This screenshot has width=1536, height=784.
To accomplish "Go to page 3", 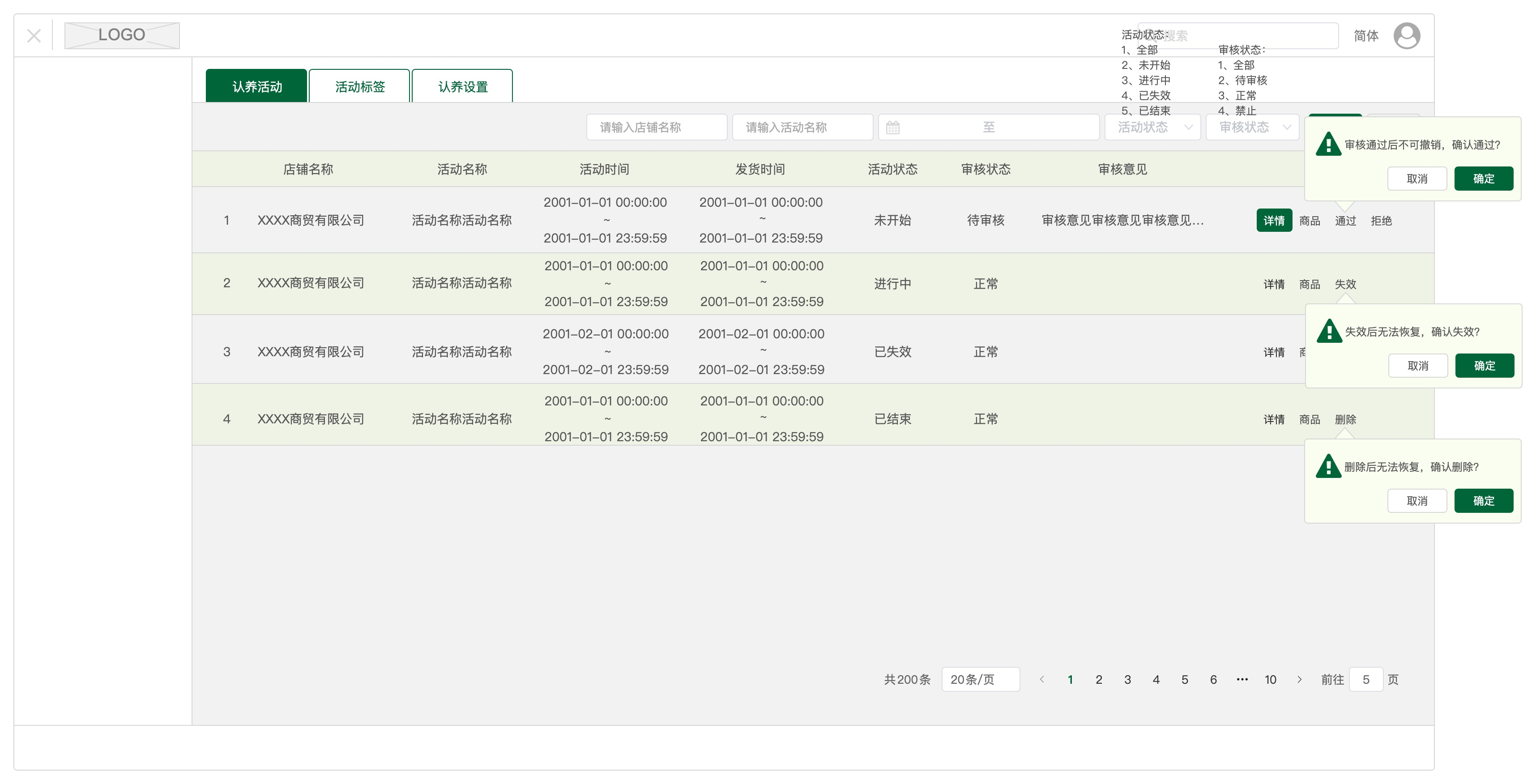I will (1127, 680).
